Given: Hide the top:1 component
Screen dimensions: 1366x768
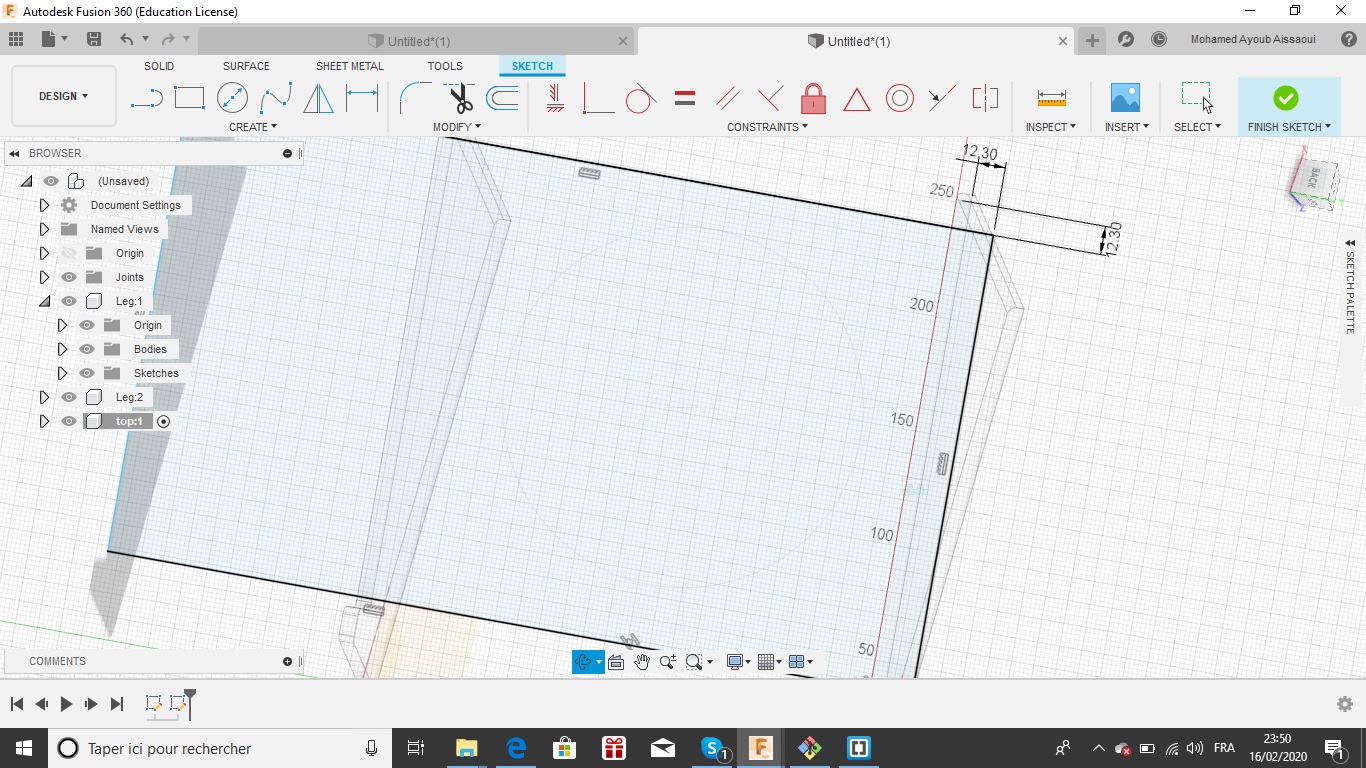Looking at the screenshot, I should tap(69, 421).
